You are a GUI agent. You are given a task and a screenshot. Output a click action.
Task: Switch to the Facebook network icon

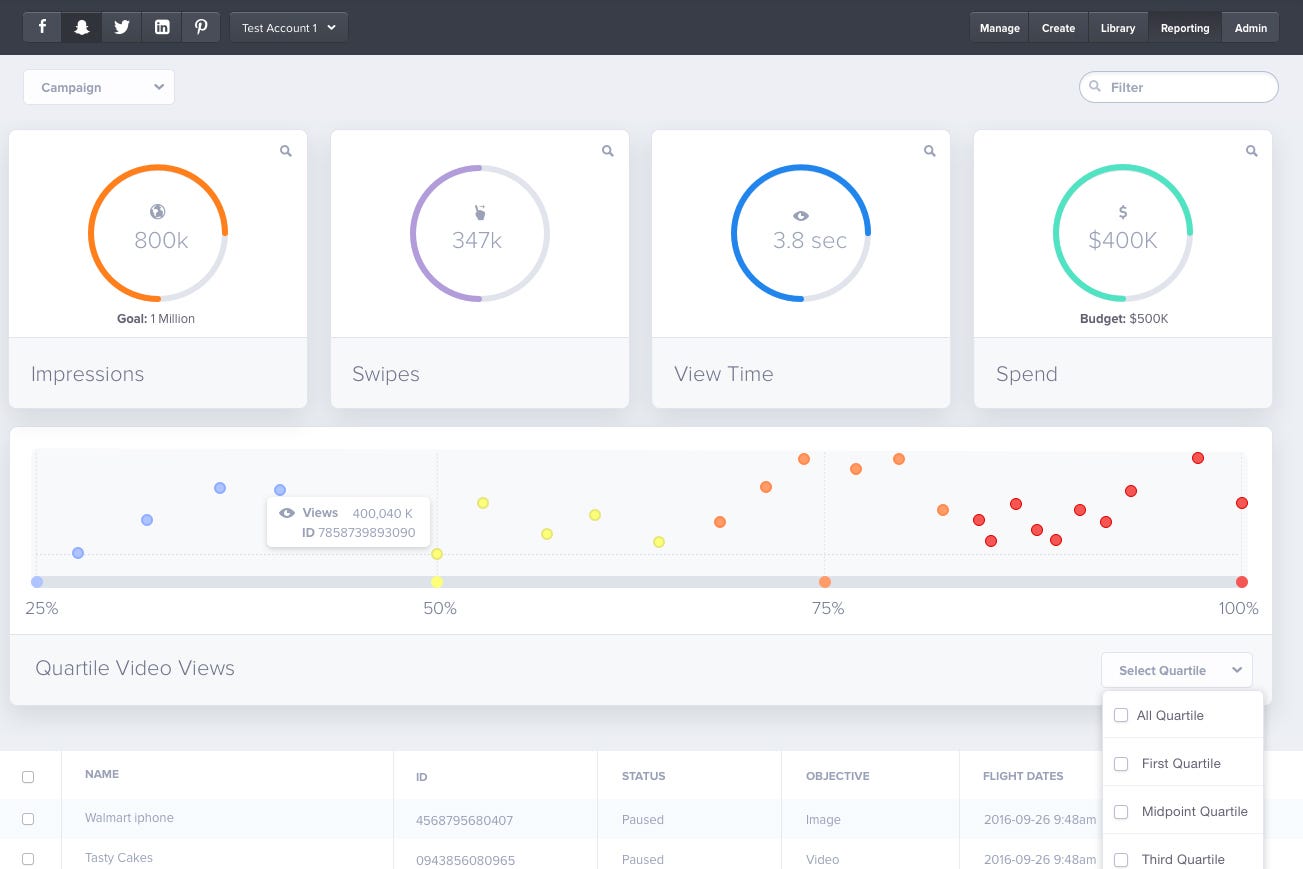[42, 27]
